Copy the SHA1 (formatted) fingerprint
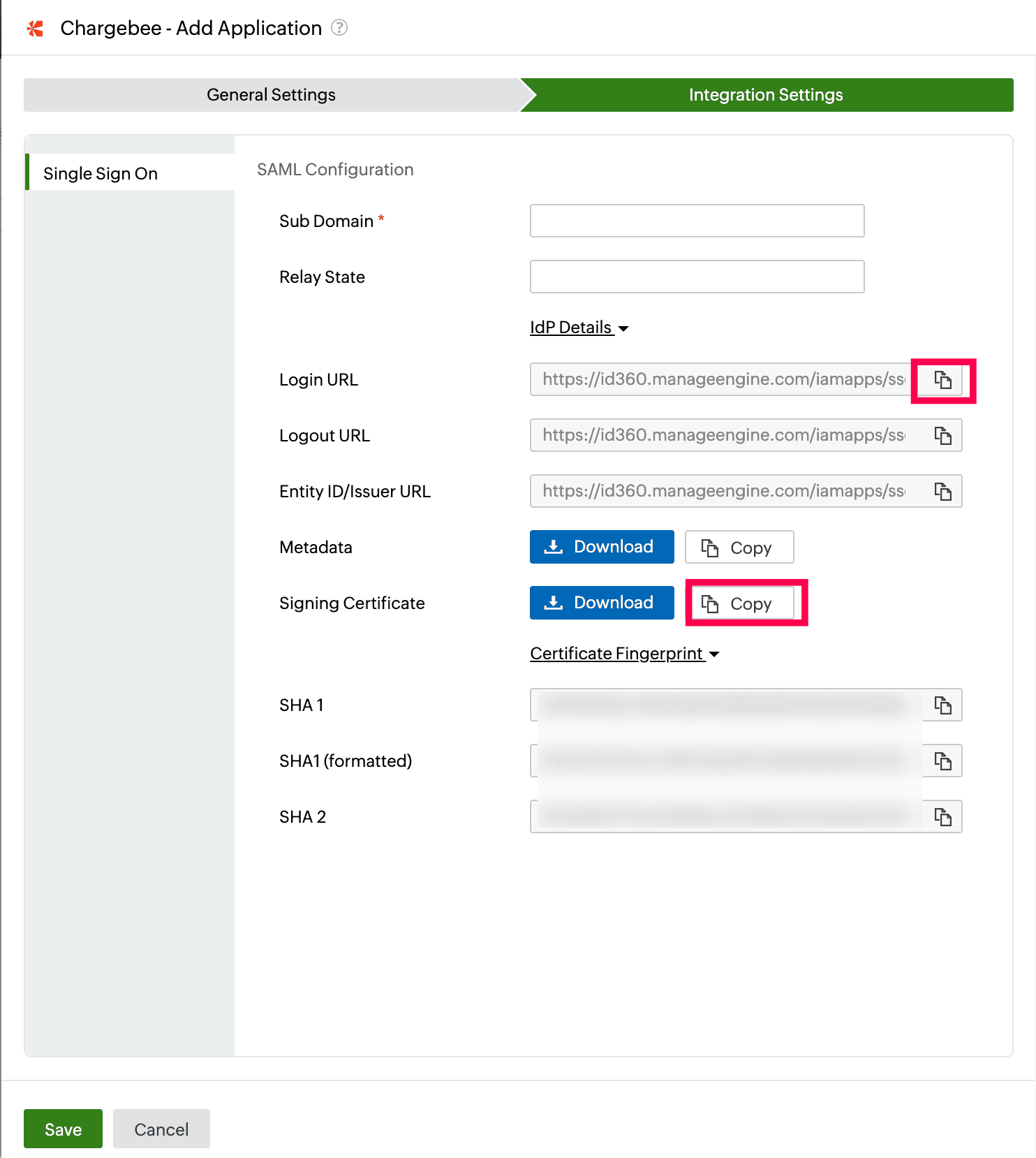Viewport: 1036px width, 1158px height. tap(943, 761)
